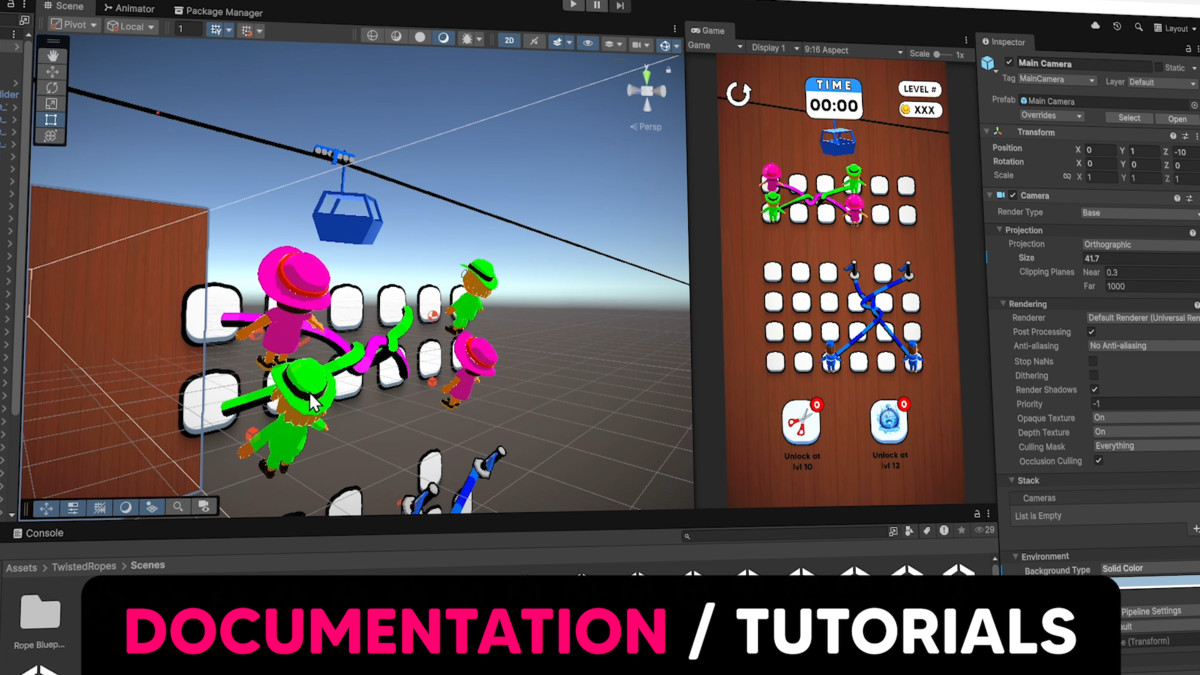Viewport: 1200px width, 675px height.
Task: Toggle the Static checkbox
Action: (1159, 68)
